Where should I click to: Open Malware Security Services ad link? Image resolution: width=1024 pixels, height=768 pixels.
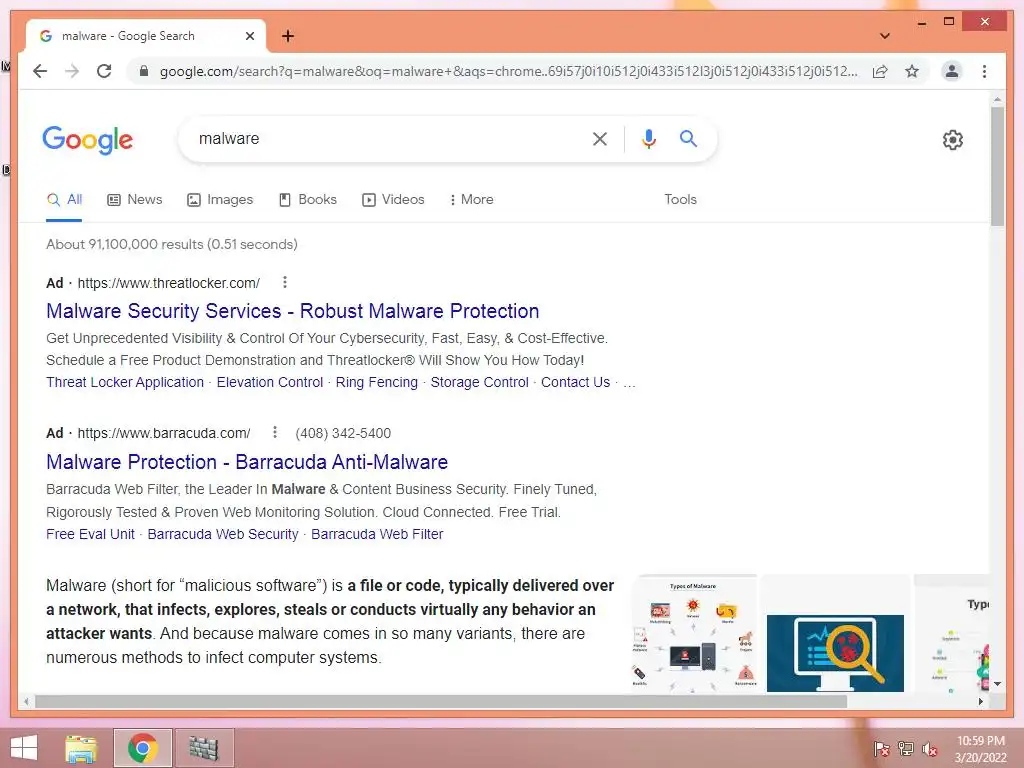point(293,311)
